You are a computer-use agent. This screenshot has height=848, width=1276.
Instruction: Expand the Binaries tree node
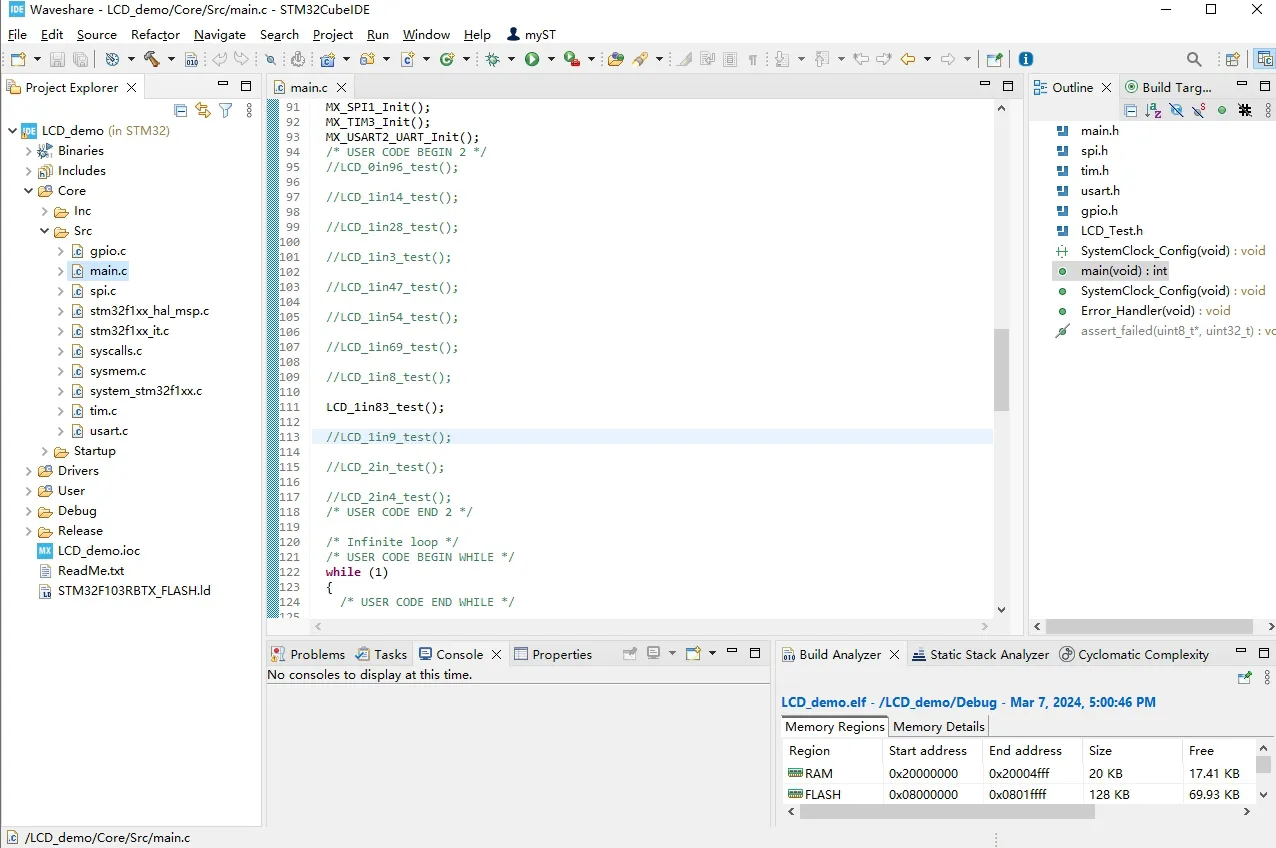coord(28,151)
